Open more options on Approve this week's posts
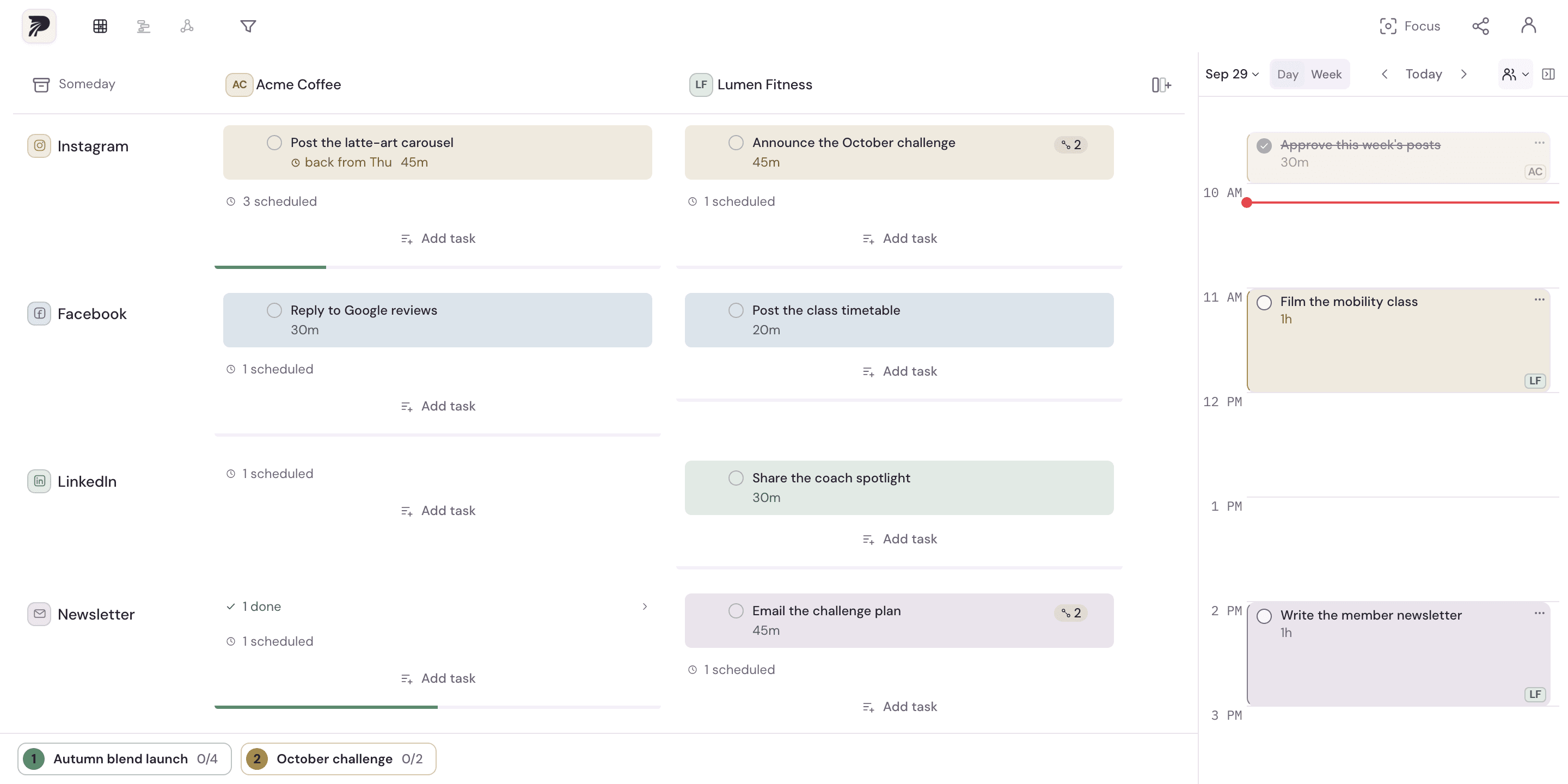This screenshot has height=784, width=1568. point(1539,143)
